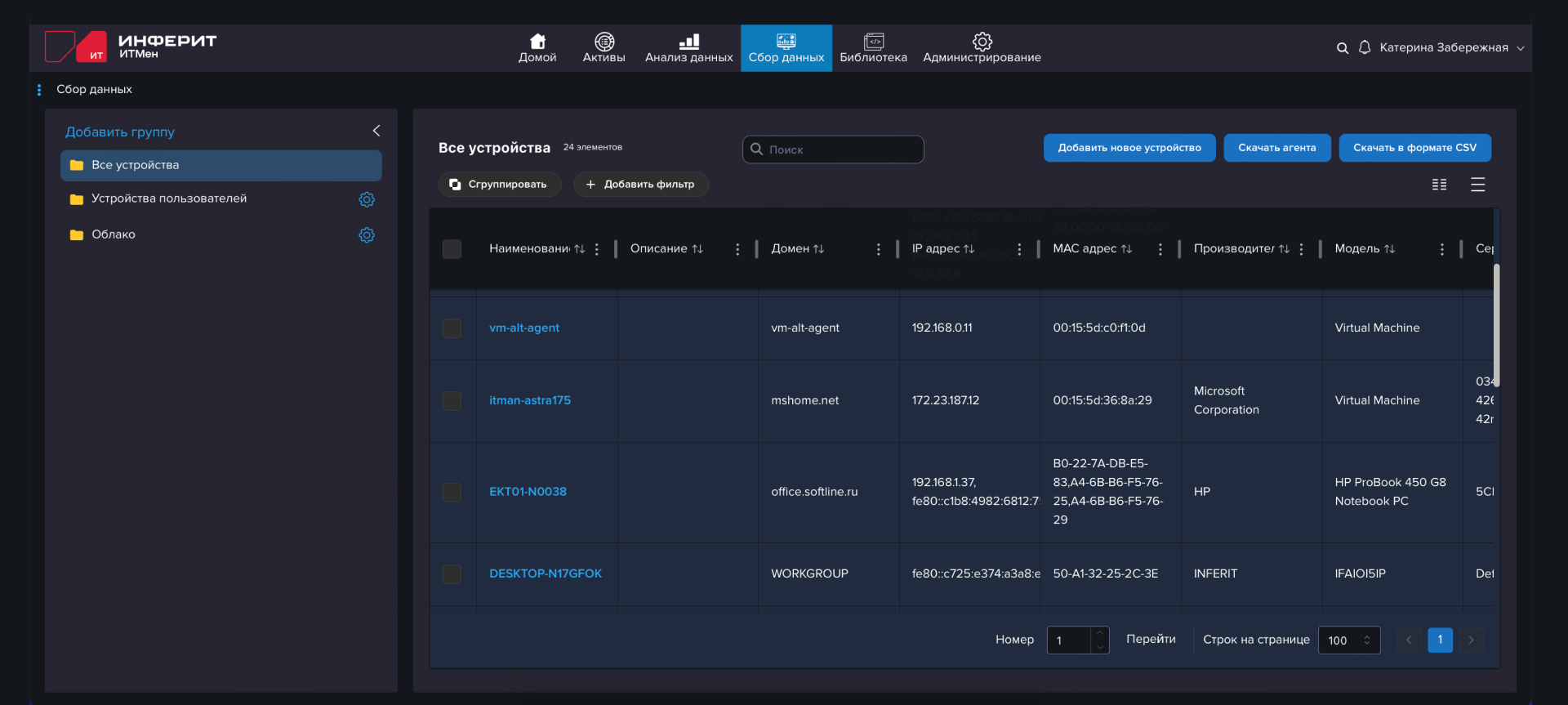The image size is (1568, 705).
Task: Select checkbox for vm-alt-agent row
Action: [452, 328]
